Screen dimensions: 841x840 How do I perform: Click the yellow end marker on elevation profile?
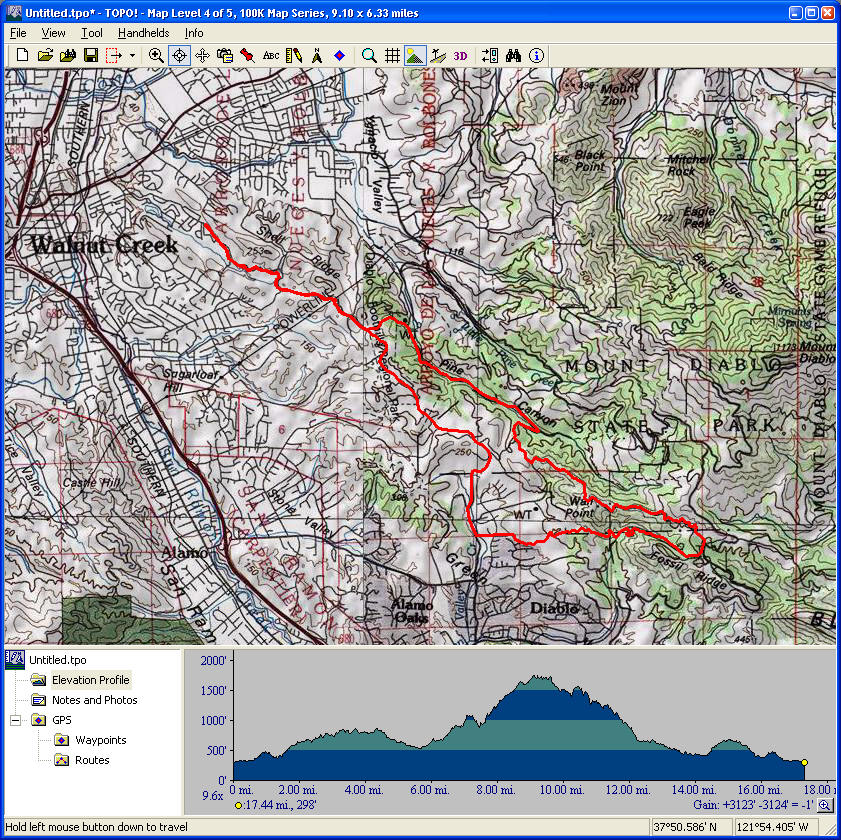click(804, 762)
